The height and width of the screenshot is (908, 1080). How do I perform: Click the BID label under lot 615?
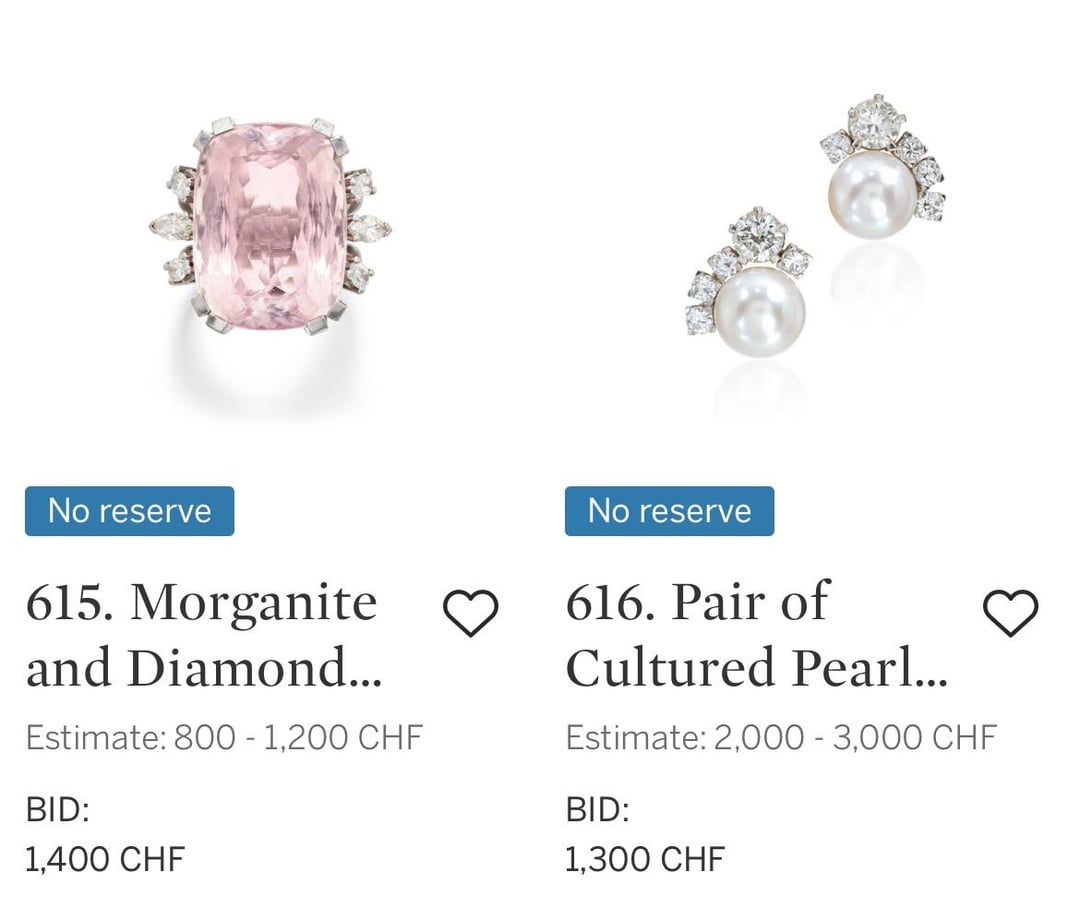(57, 810)
